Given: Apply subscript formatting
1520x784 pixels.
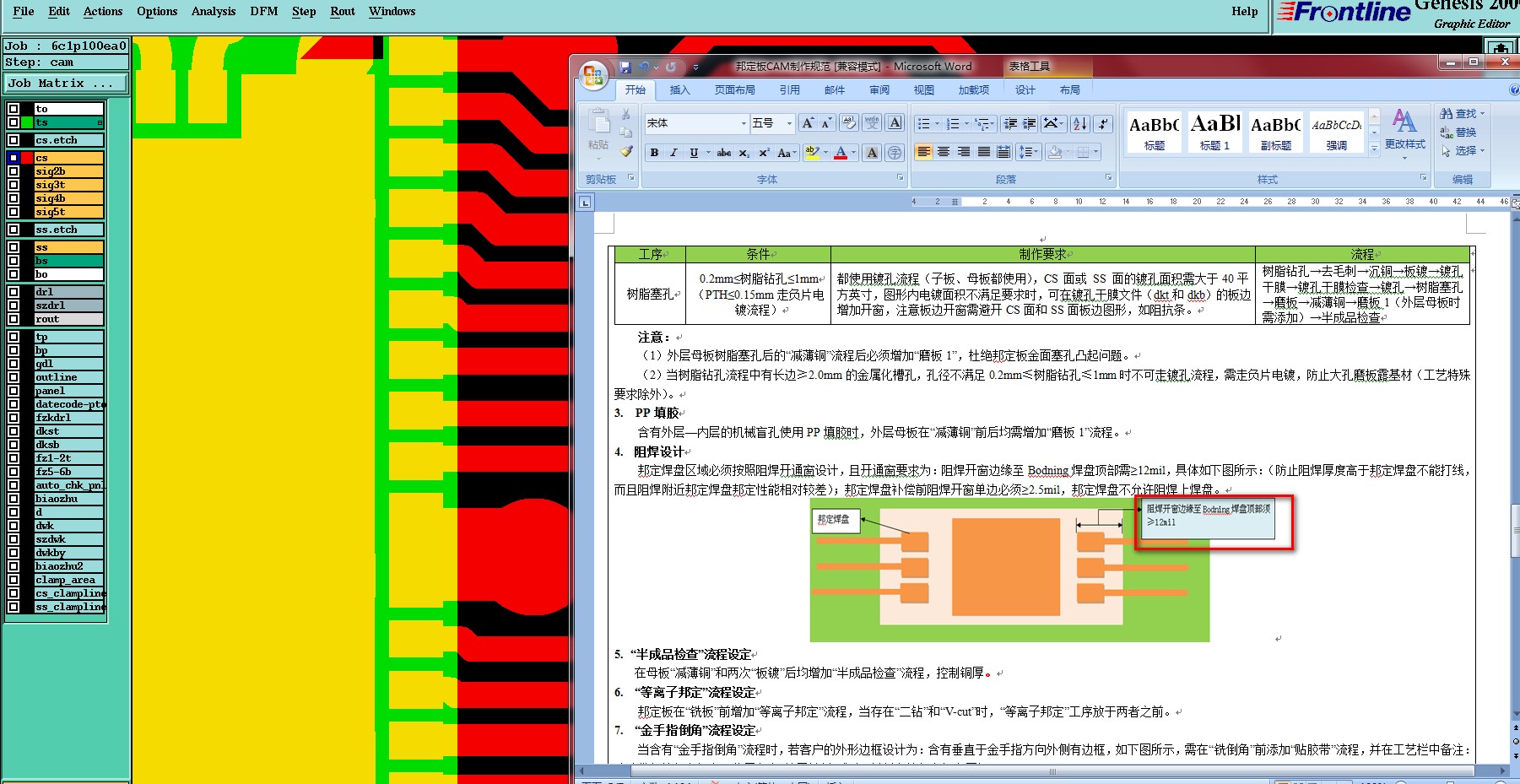Looking at the screenshot, I should (x=744, y=153).
